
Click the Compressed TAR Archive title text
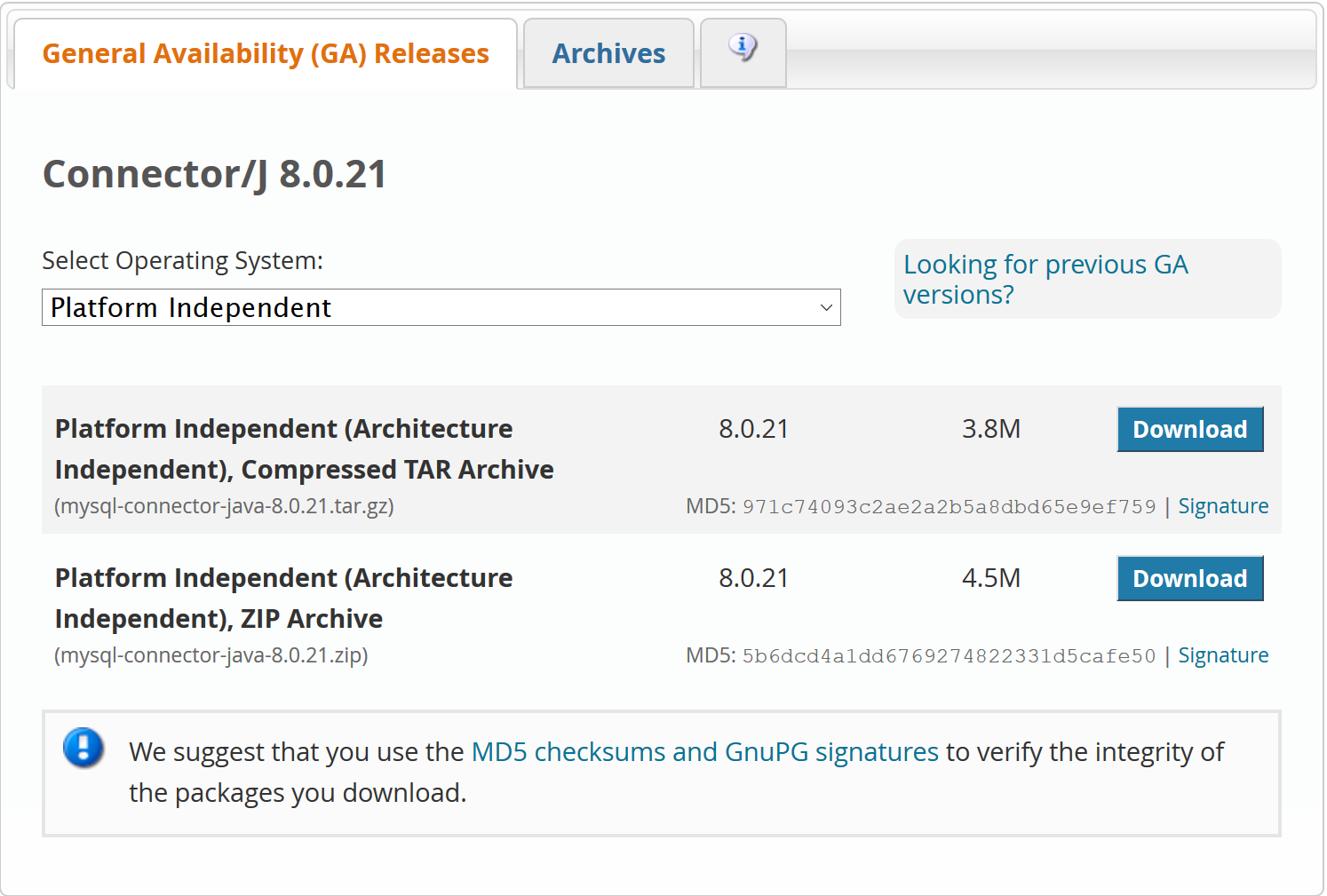pyautogui.click(x=304, y=448)
